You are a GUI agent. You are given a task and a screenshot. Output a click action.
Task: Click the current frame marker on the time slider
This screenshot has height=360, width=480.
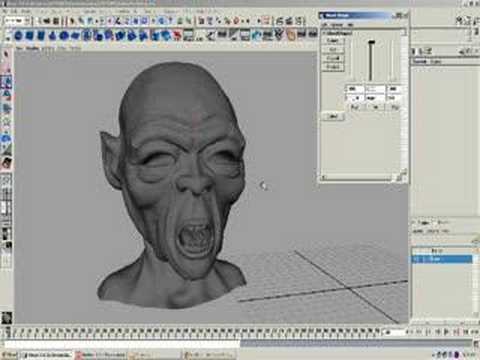[x=9, y=332]
